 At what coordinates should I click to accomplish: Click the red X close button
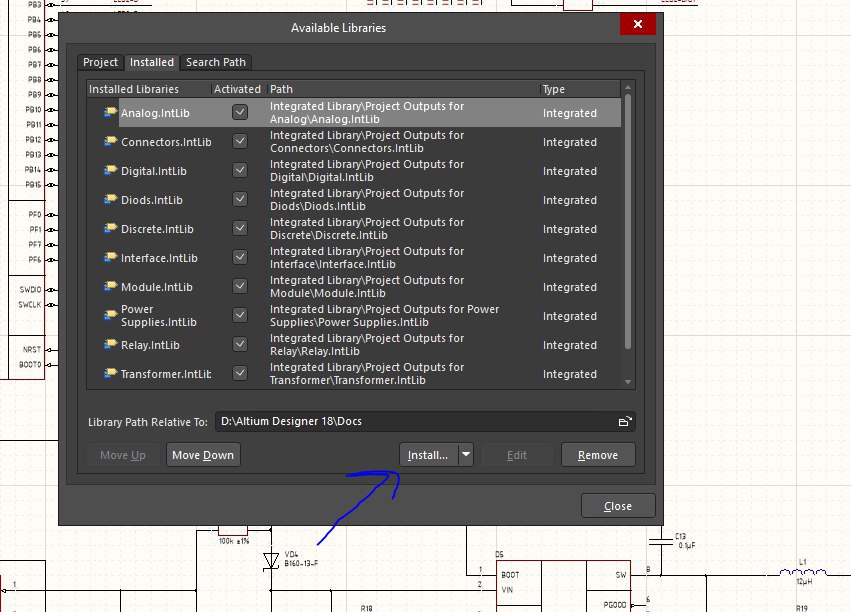(x=638, y=24)
